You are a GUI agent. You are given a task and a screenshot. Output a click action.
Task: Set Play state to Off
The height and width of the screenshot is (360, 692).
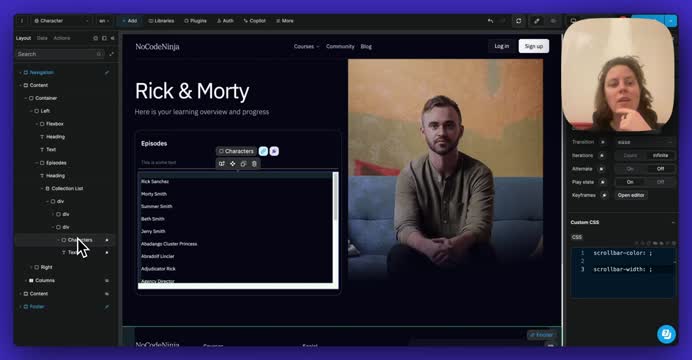[x=660, y=182]
